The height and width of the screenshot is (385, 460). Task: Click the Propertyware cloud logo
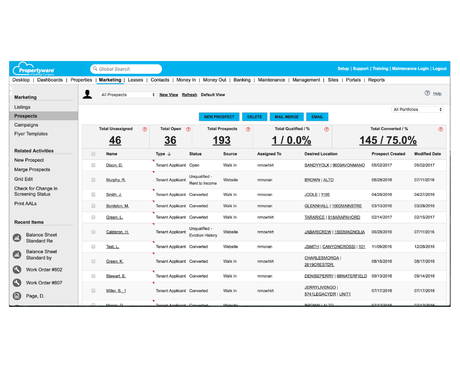33,69
